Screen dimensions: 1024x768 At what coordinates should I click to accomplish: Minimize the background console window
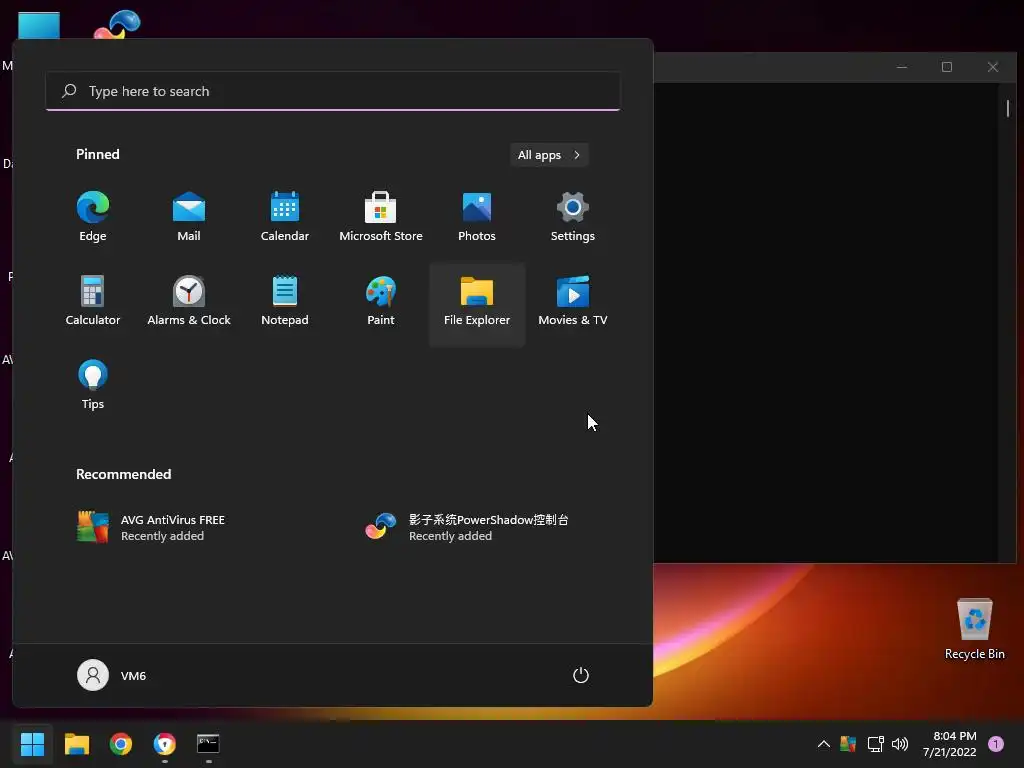point(902,67)
